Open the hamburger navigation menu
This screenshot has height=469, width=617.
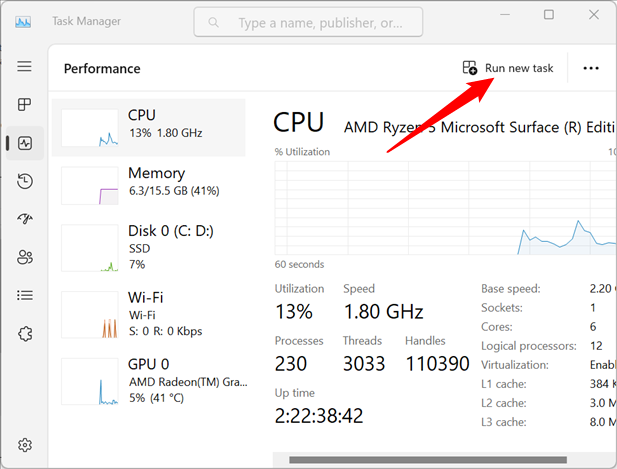[x=25, y=67]
